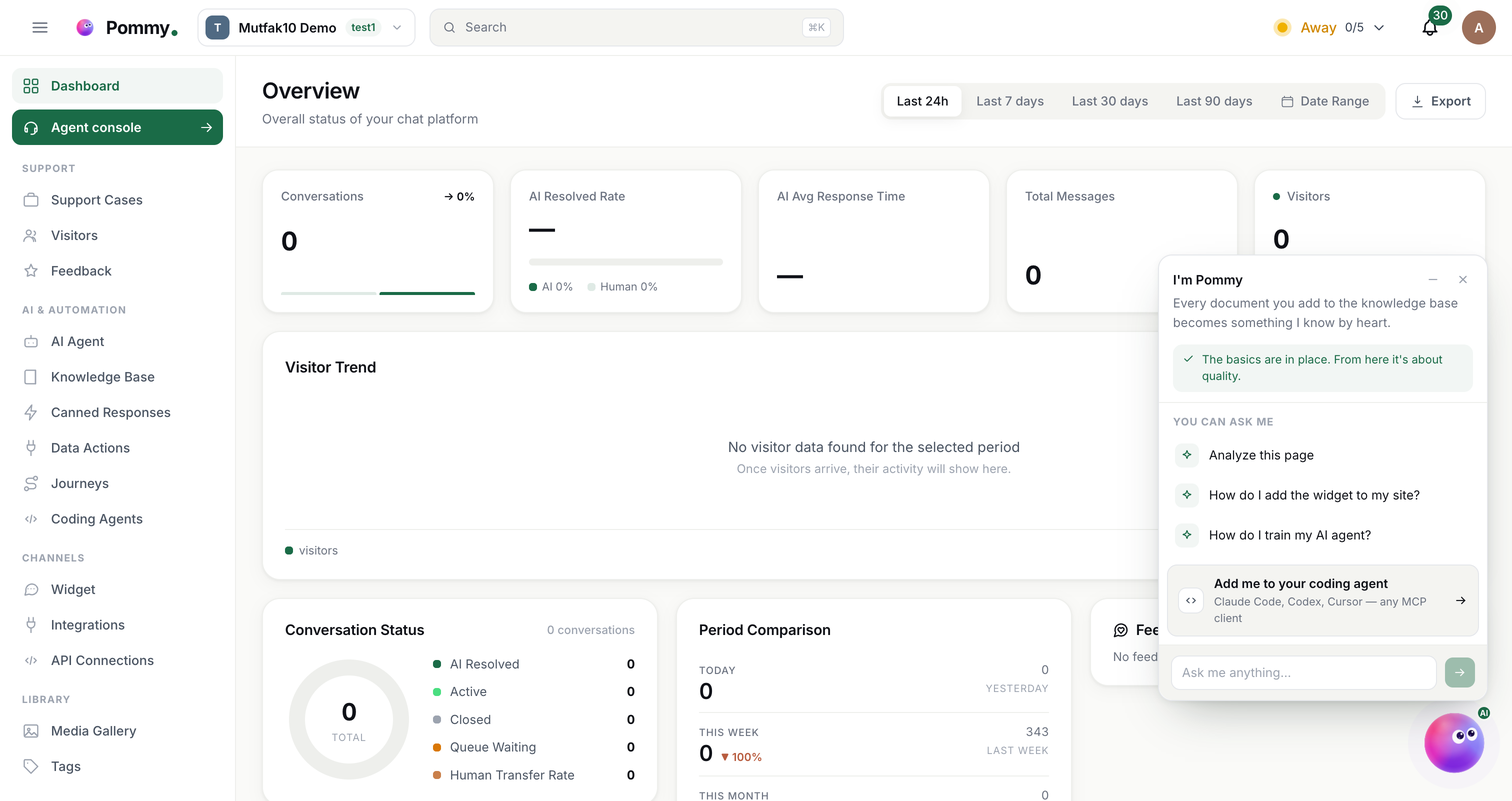1512x801 pixels.
Task: Open the Away status dropdown
Action: [1329, 28]
